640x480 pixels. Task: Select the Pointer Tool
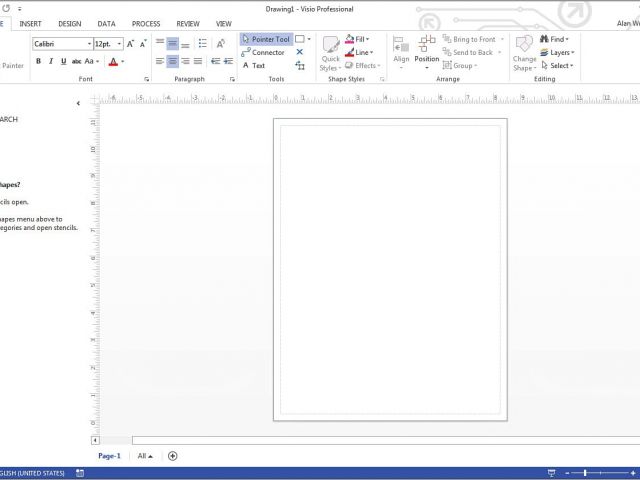click(265, 39)
